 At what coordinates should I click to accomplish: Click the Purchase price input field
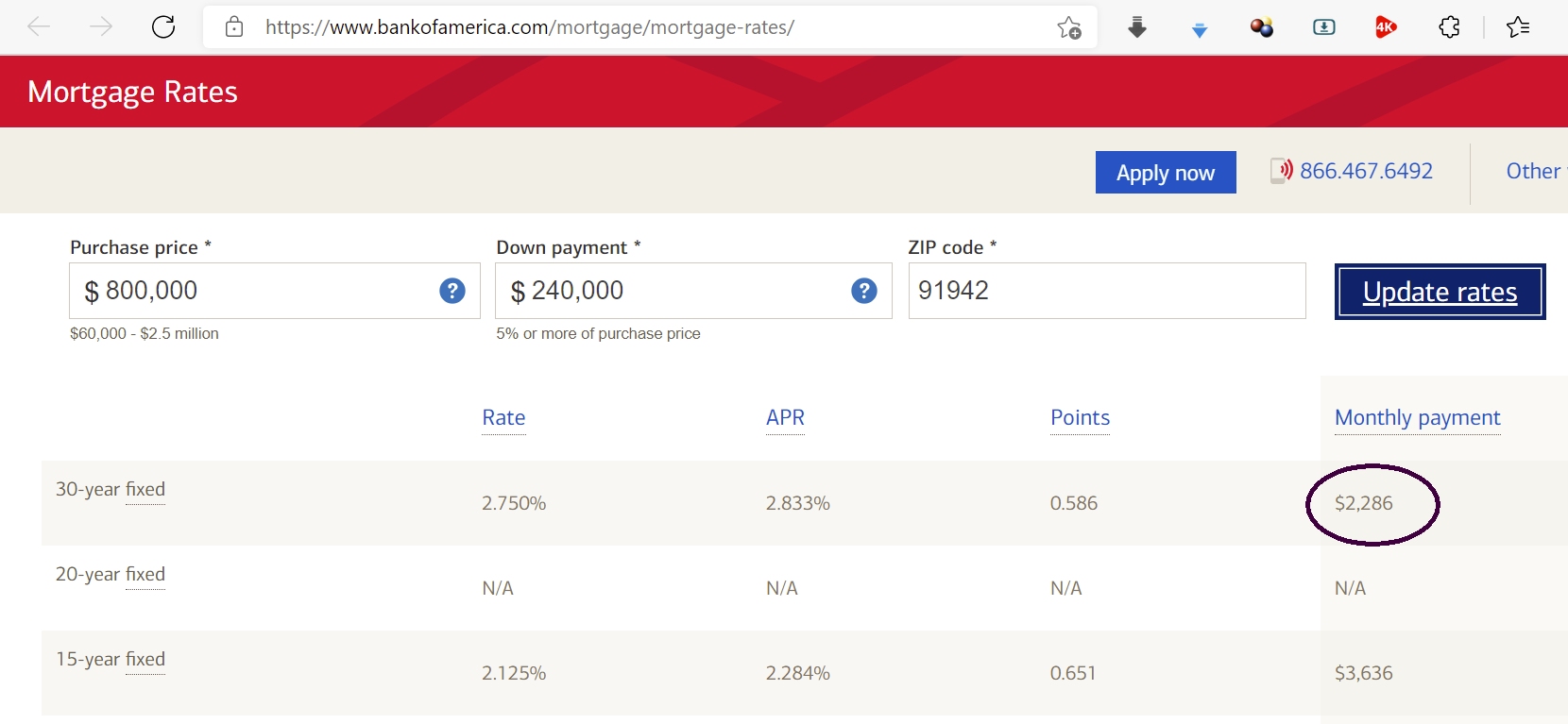tap(275, 291)
